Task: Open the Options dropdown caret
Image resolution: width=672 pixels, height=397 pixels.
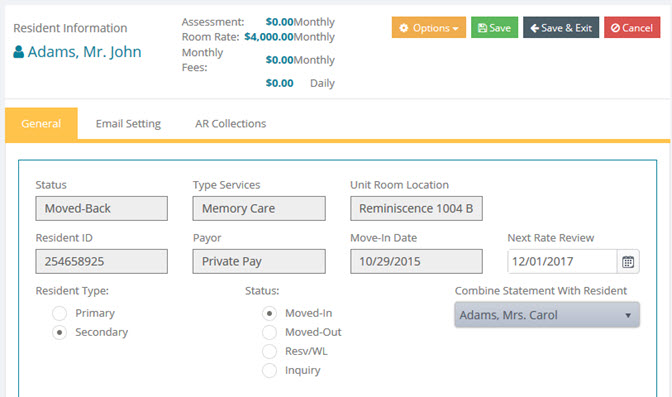Action: coord(455,29)
